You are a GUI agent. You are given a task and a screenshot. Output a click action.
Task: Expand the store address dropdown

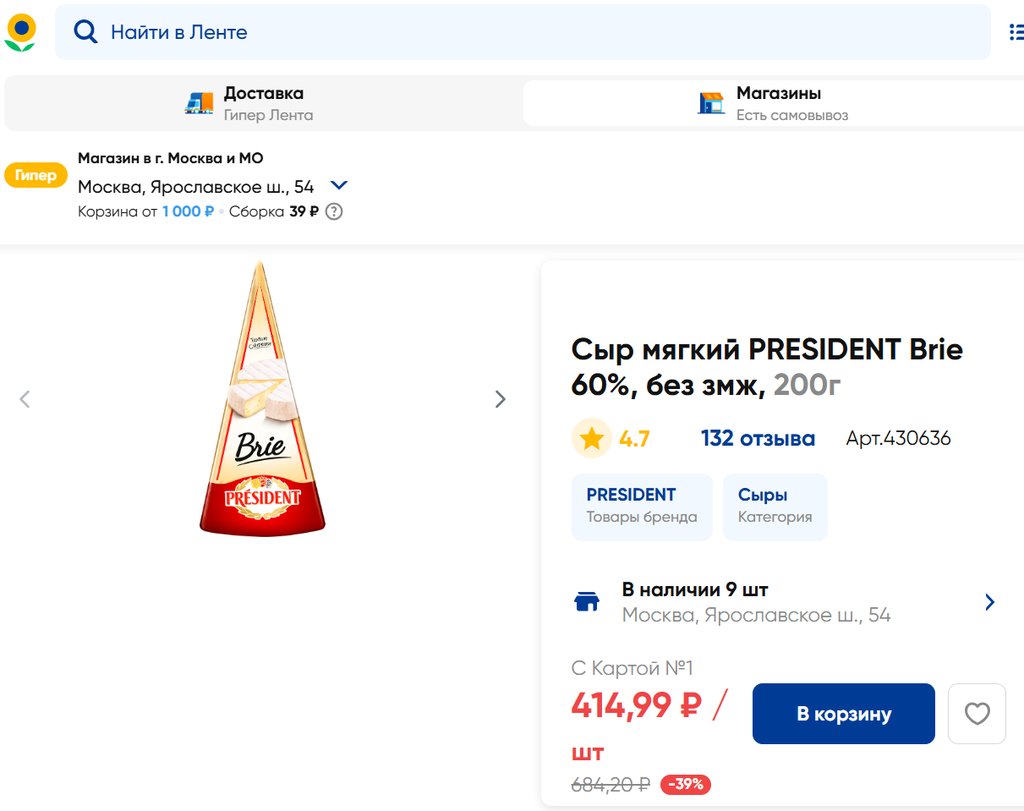pos(339,185)
